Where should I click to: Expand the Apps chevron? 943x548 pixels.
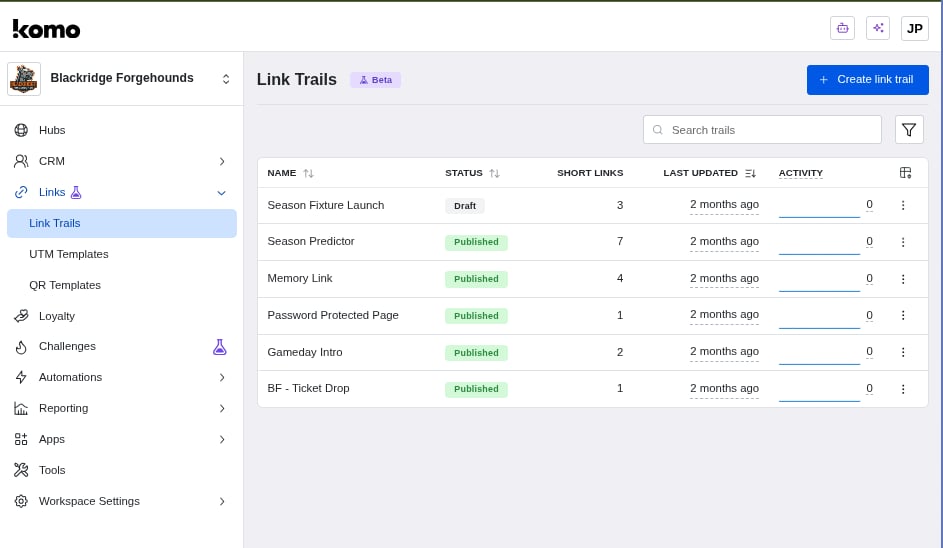pyautogui.click(x=222, y=439)
